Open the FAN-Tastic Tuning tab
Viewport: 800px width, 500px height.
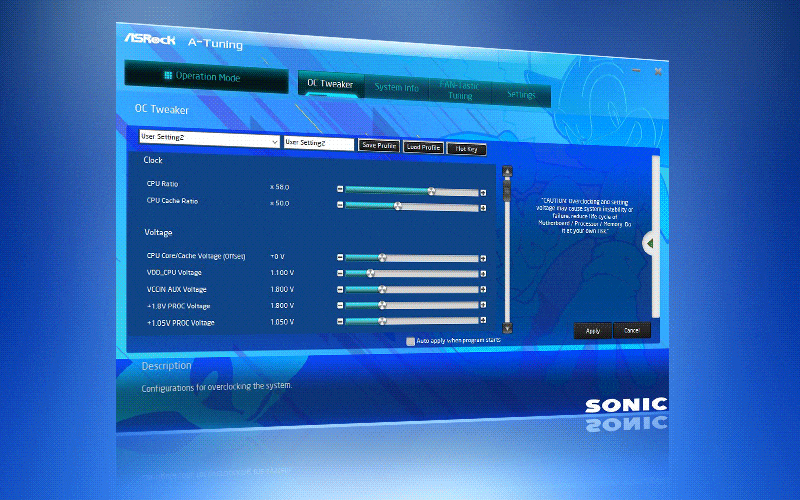click(460, 91)
